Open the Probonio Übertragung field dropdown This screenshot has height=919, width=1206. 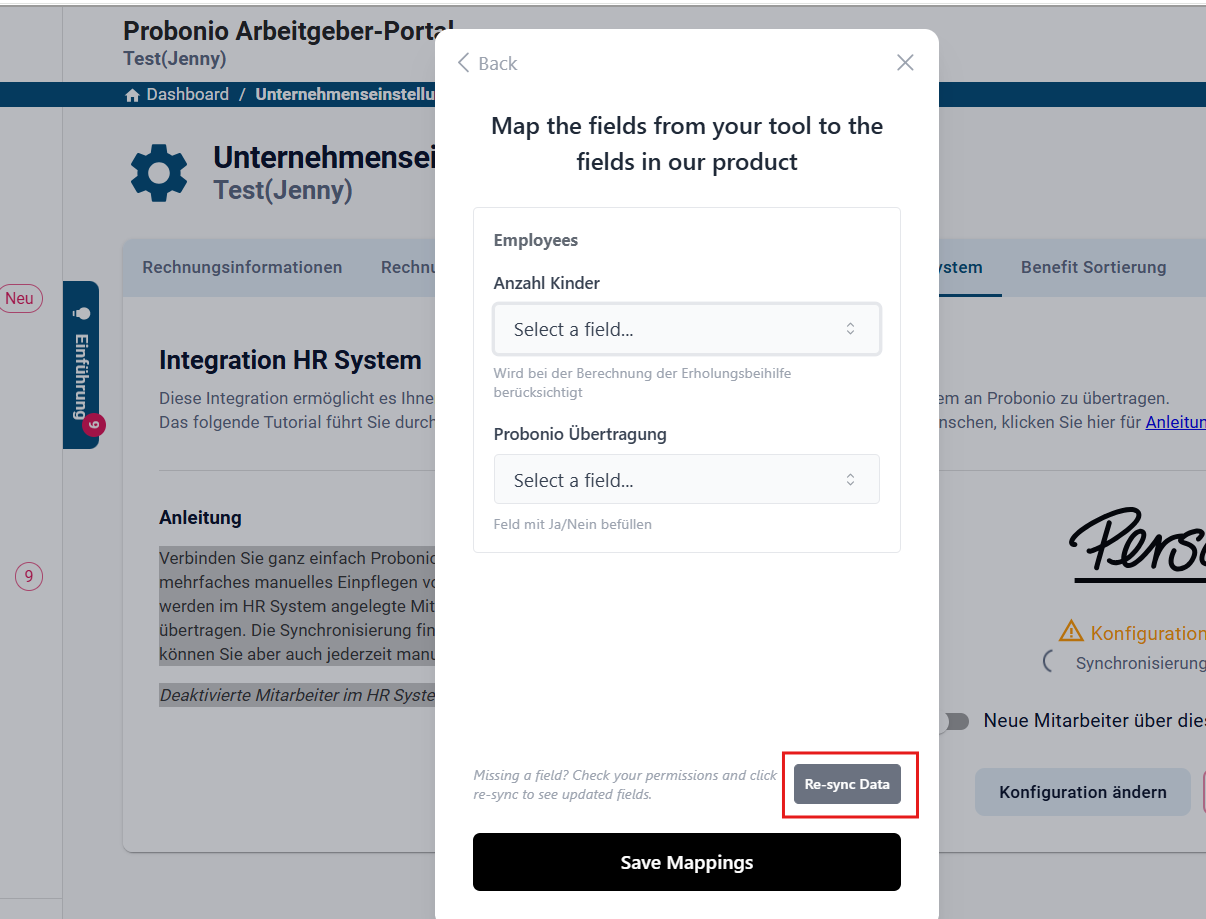point(687,480)
